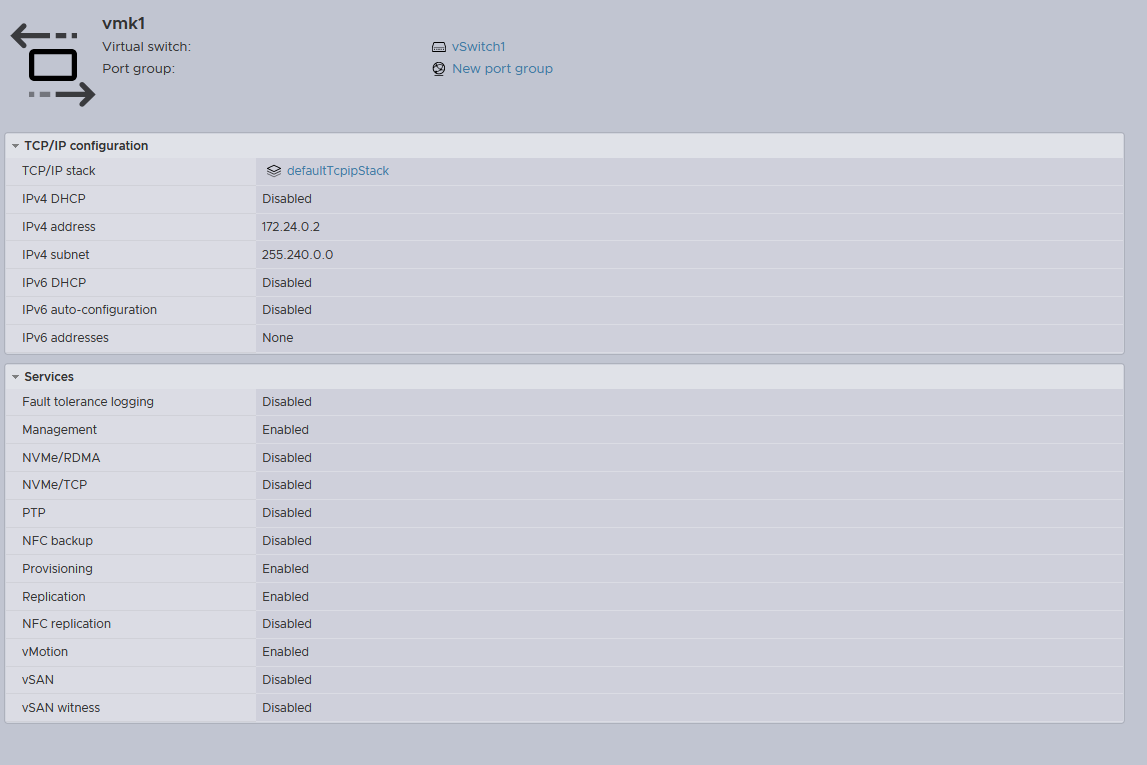Screen dimensions: 1147x765
Task: Click the vMotion service label
Action: tap(45, 652)
